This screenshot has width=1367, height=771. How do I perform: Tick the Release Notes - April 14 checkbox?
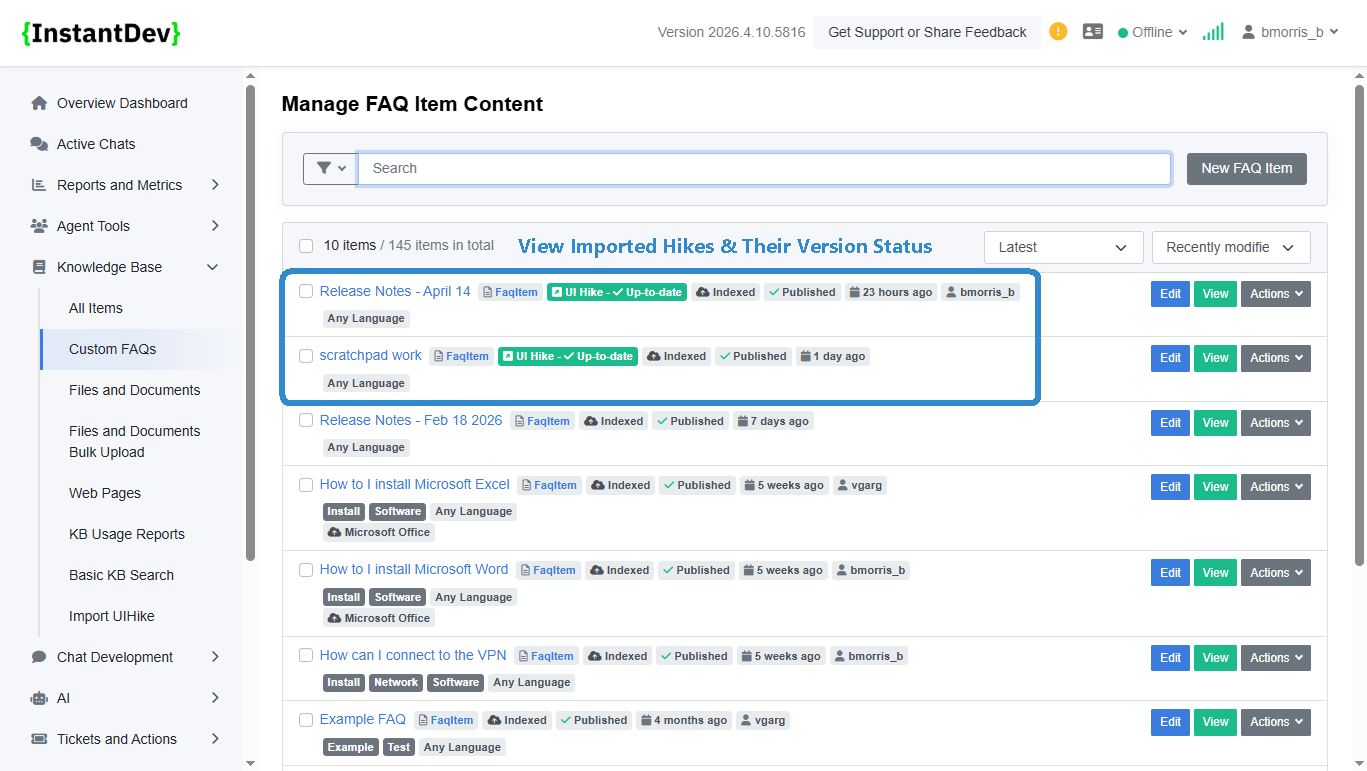pyautogui.click(x=306, y=291)
